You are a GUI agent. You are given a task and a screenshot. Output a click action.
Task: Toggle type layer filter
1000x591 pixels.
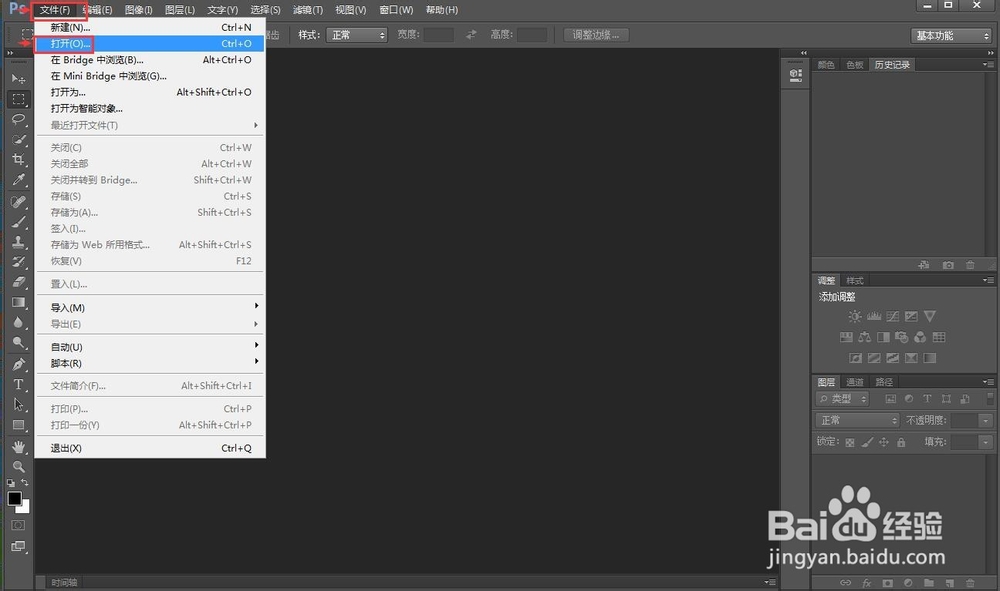(x=927, y=399)
